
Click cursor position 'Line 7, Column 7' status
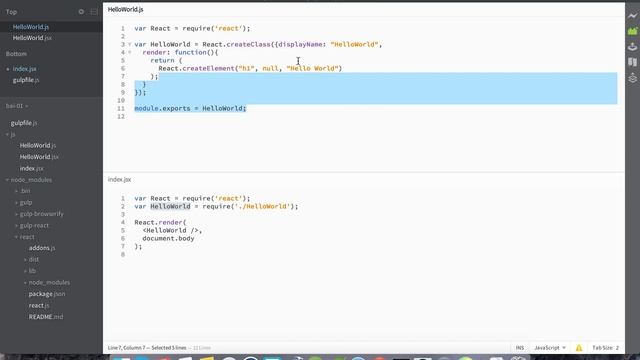(x=127, y=348)
